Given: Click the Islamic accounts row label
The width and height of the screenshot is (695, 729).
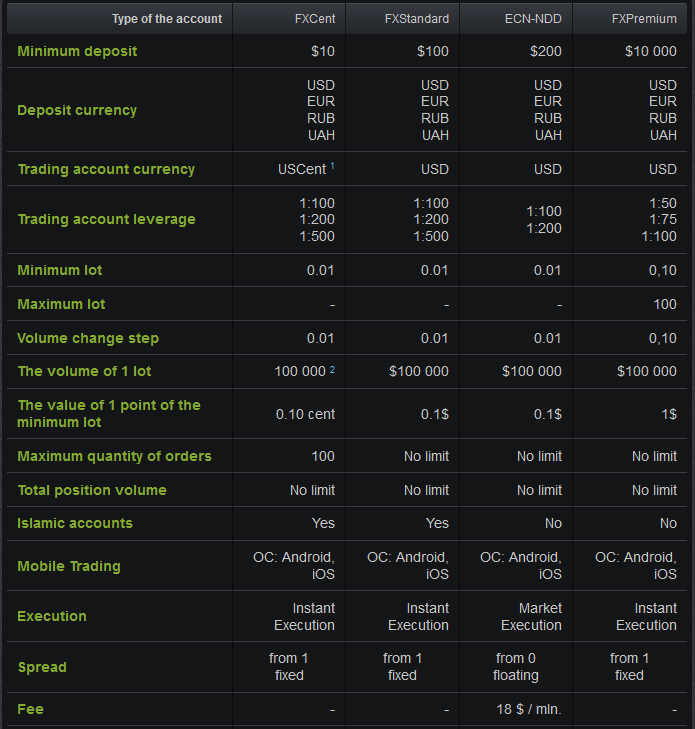Looking at the screenshot, I should 75,524.
